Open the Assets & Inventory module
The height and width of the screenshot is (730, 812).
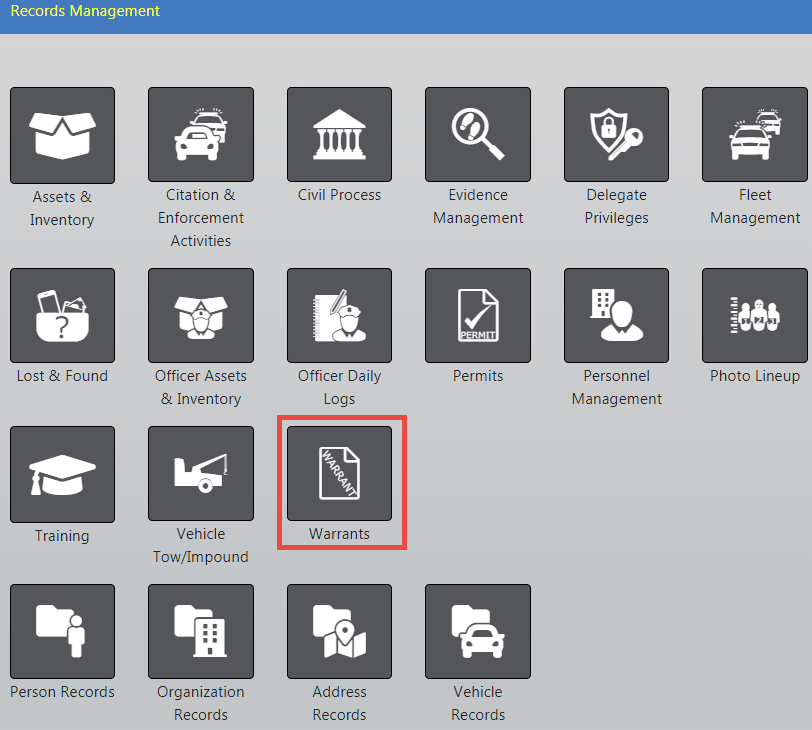[62, 135]
